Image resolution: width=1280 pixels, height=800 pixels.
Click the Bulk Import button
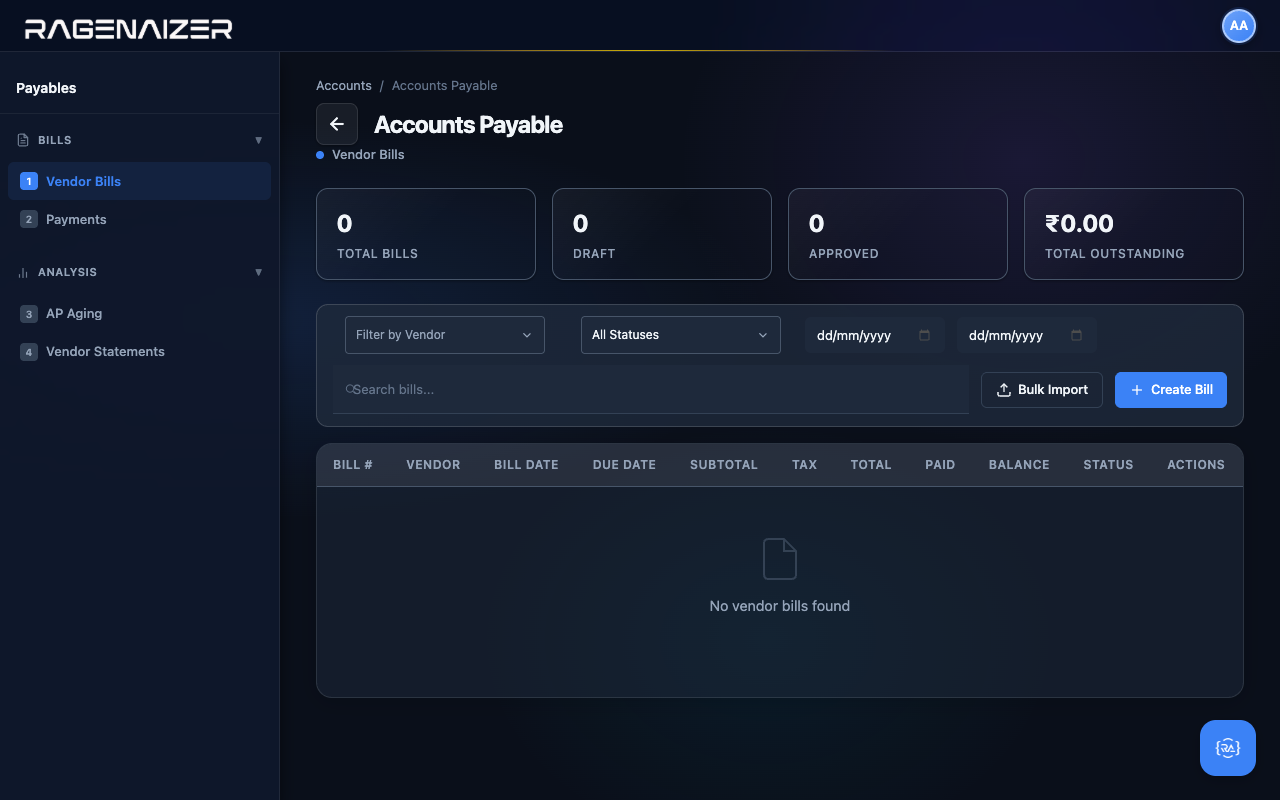[1042, 390]
